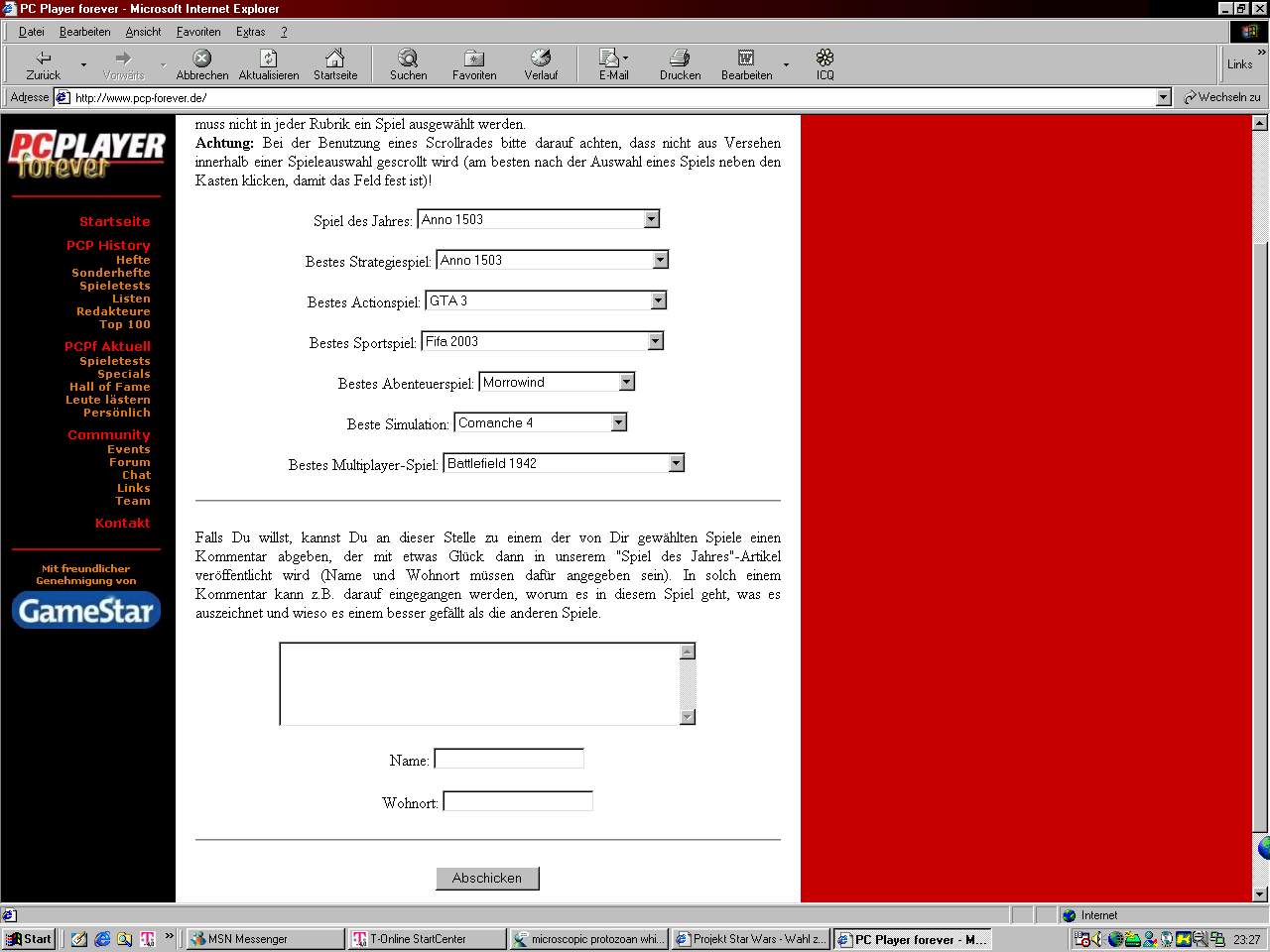Open the Datei menu
1270x952 pixels.
click(x=31, y=32)
